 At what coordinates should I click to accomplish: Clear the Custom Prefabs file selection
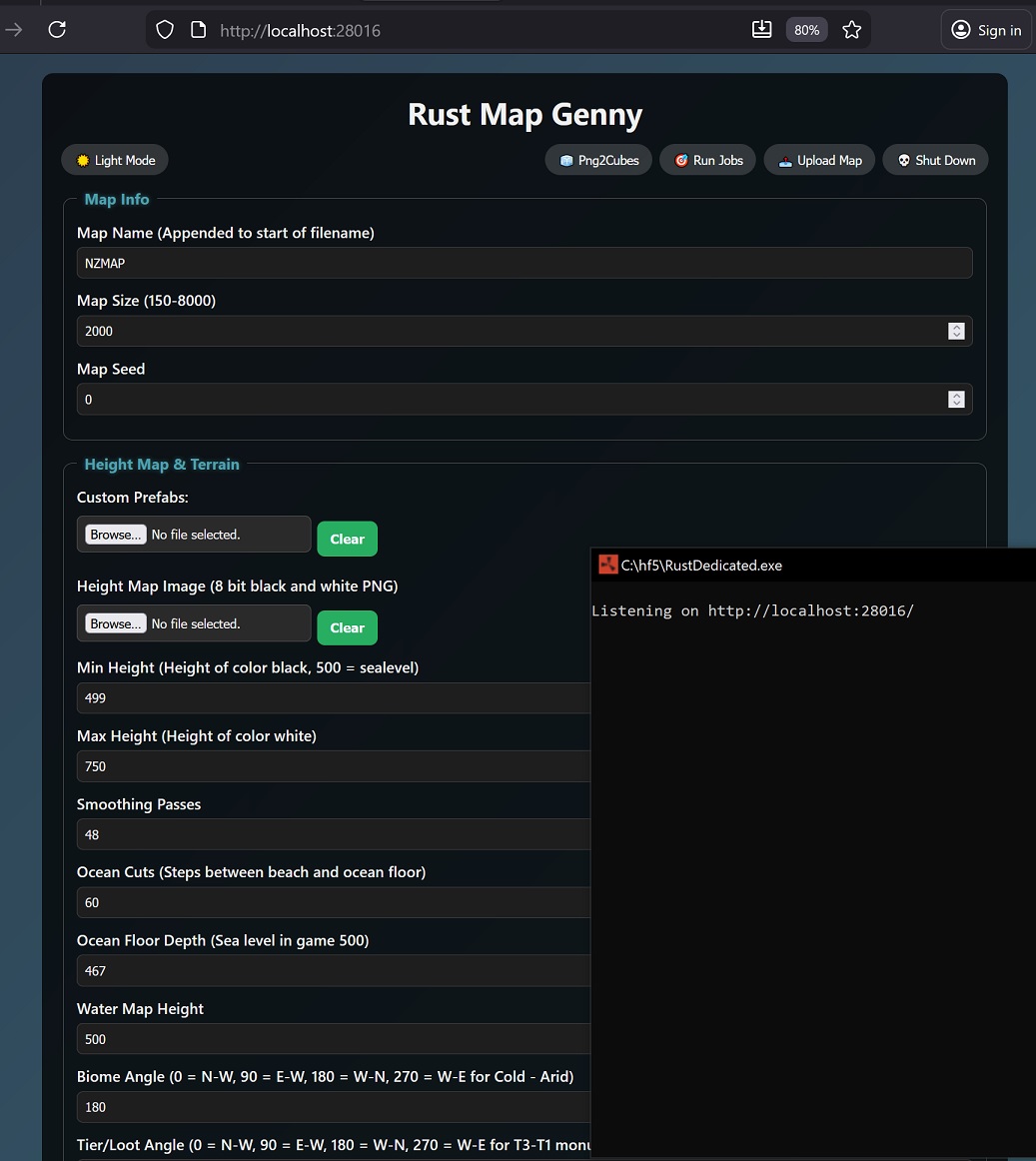pyautogui.click(x=348, y=540)
